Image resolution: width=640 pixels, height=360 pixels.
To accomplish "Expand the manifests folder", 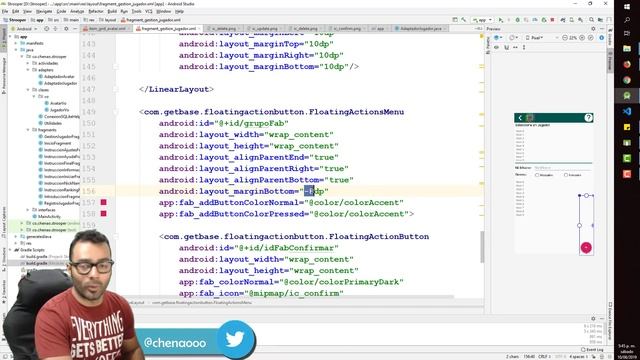I will [16, 43].
